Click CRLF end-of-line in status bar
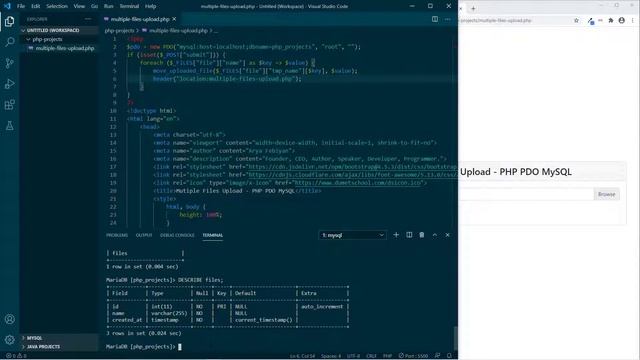This screenshot has height=360, width=640. [x=371, y=356]
